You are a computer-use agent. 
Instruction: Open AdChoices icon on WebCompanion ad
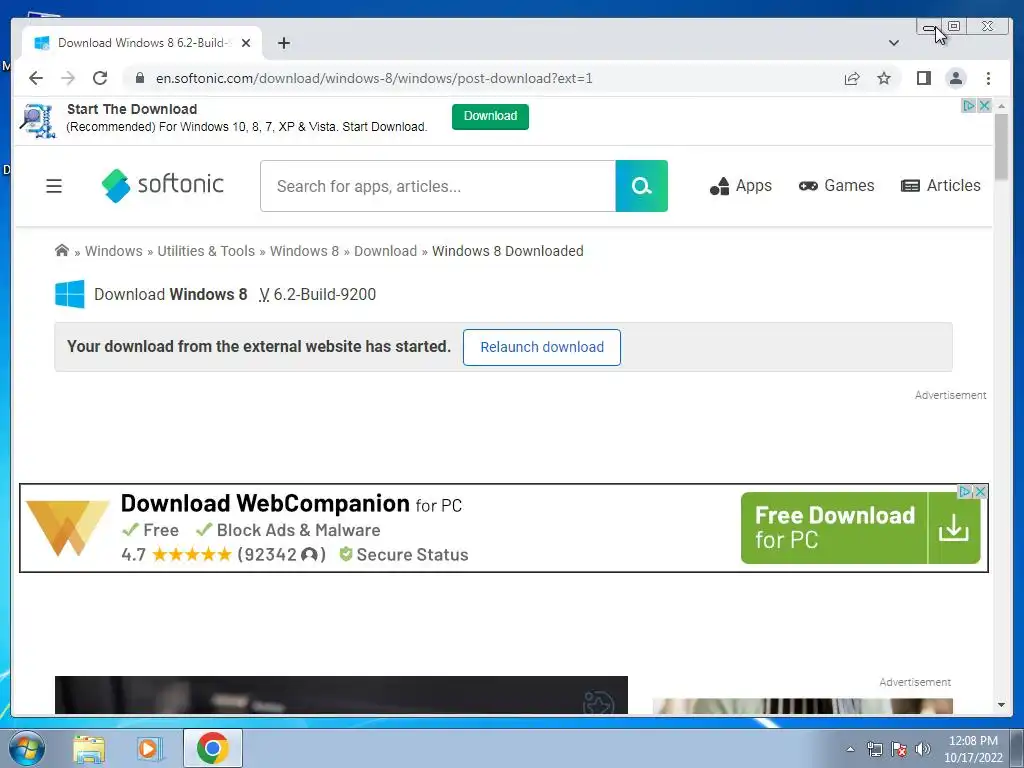tap(965, 492)
